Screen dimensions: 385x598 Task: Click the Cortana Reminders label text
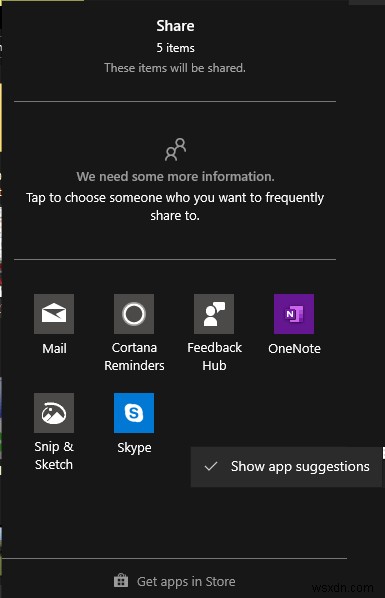(134, 357)
